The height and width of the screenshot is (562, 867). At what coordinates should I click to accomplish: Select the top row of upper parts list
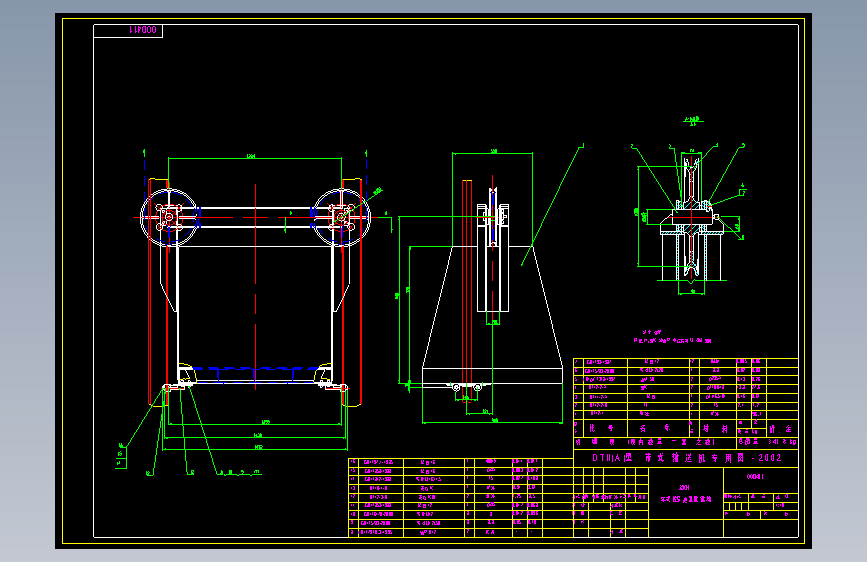686,362
